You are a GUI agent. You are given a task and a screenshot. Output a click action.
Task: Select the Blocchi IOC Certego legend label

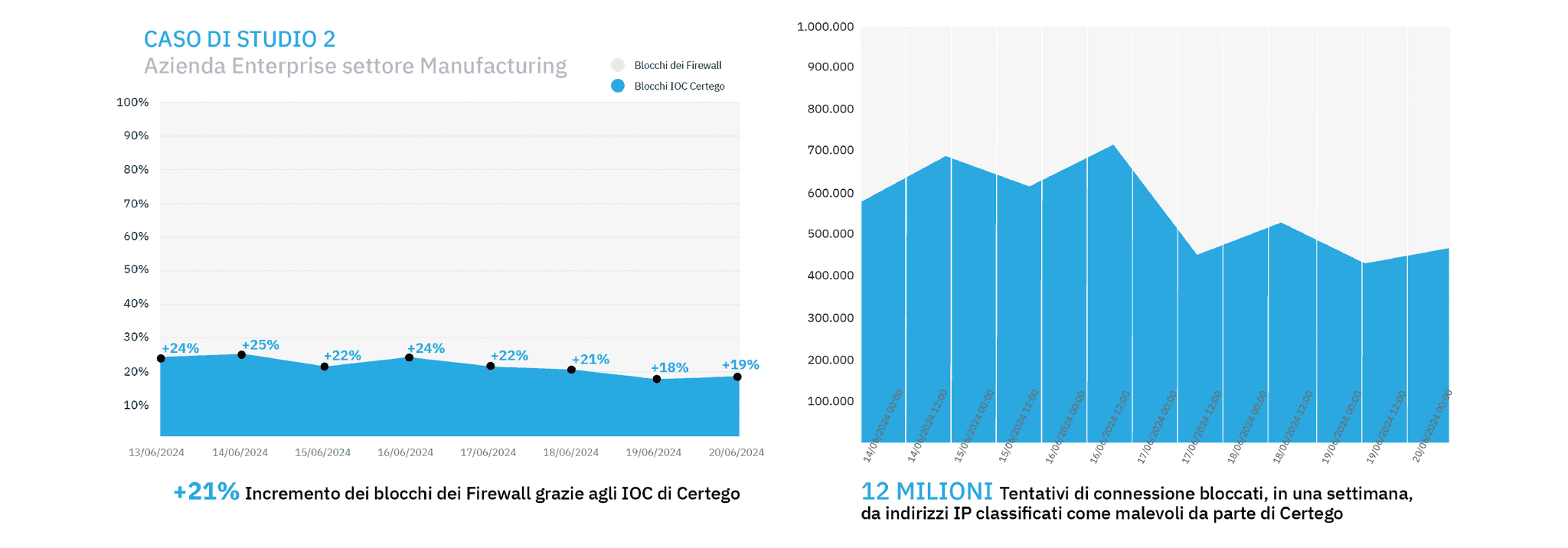click(679, 86)
